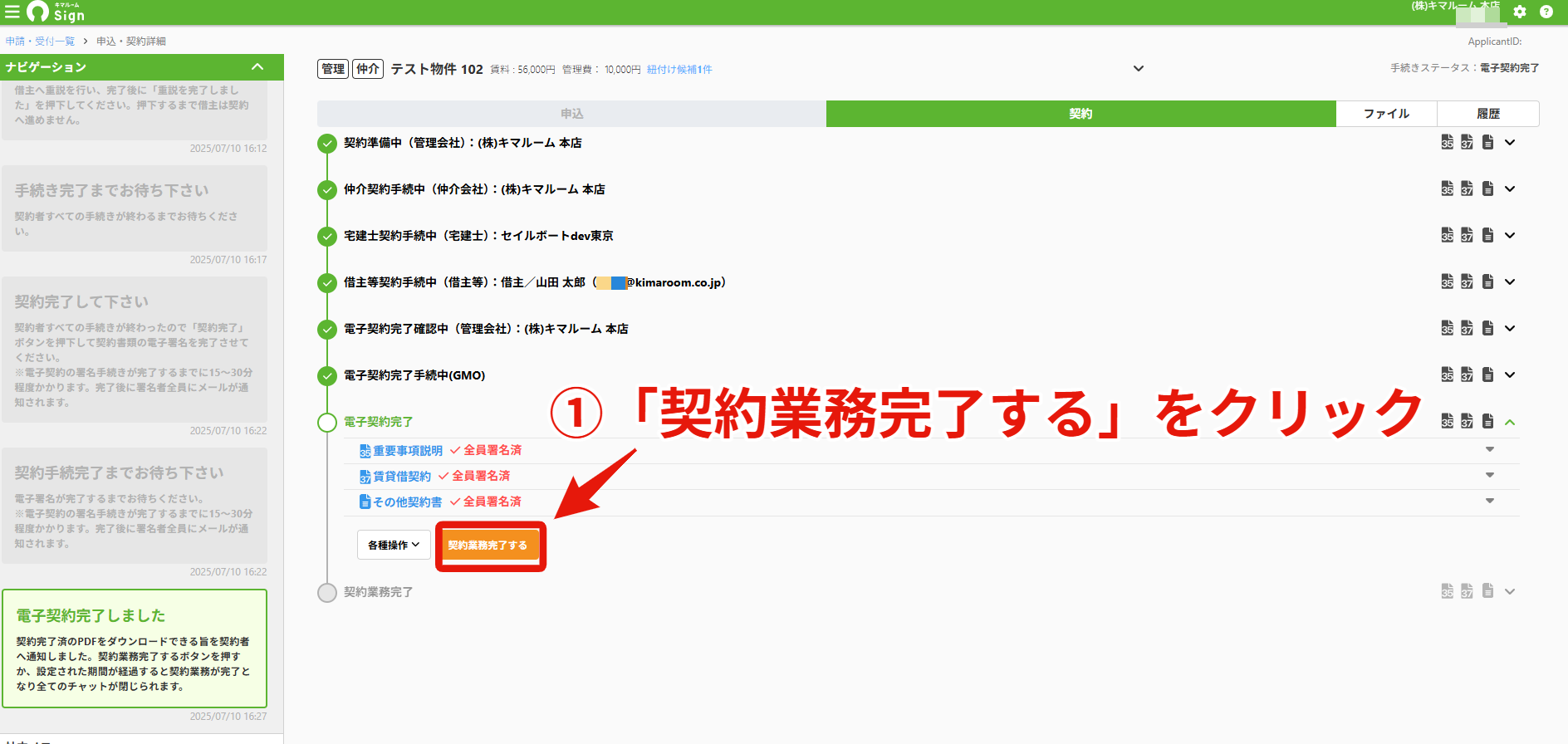Click the 電子契約完了 step title
The width and height of the screenshot is (1568, 744).
(x=379, y=422)
